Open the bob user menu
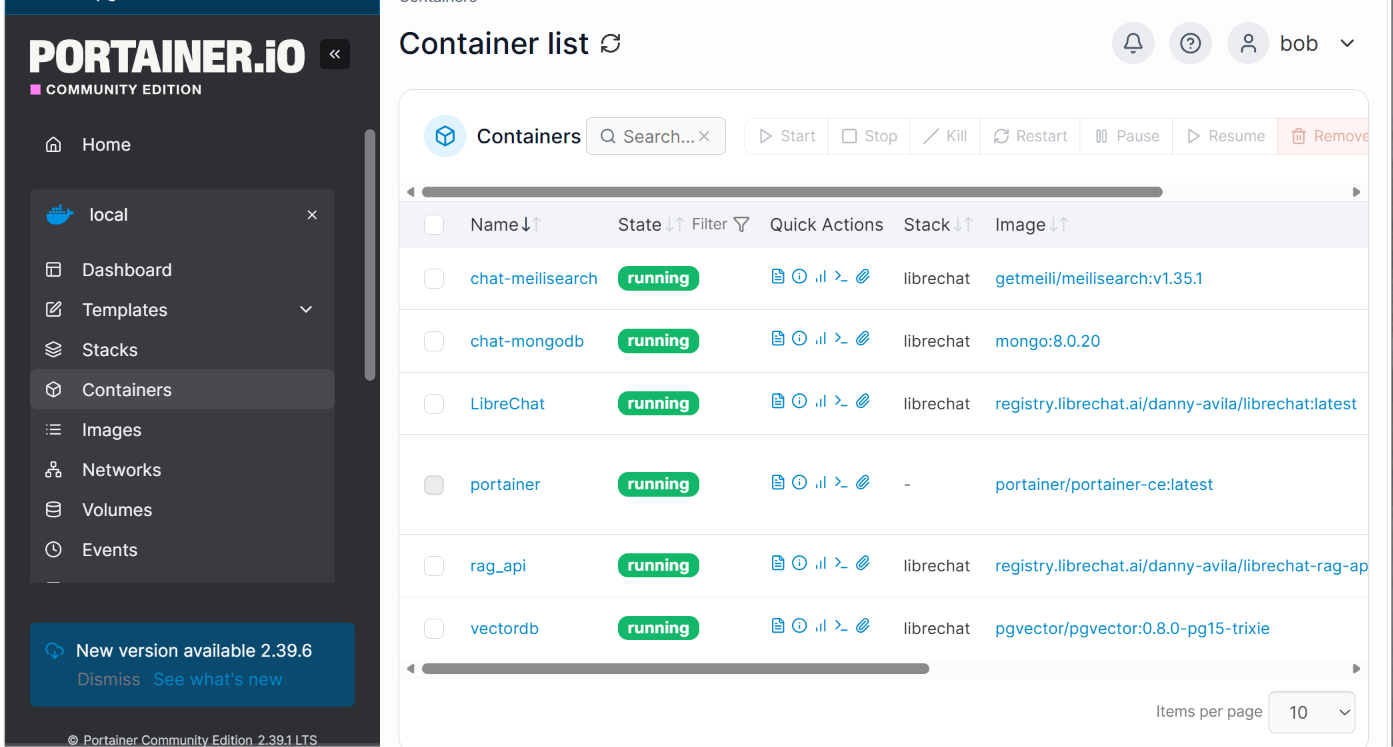This screenshot has width=1393, height=747. [1292, 44]
